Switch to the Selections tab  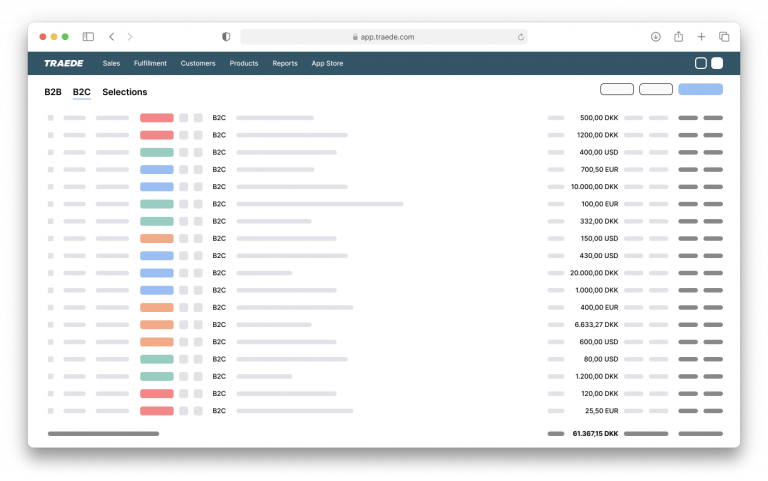point(124,92)
